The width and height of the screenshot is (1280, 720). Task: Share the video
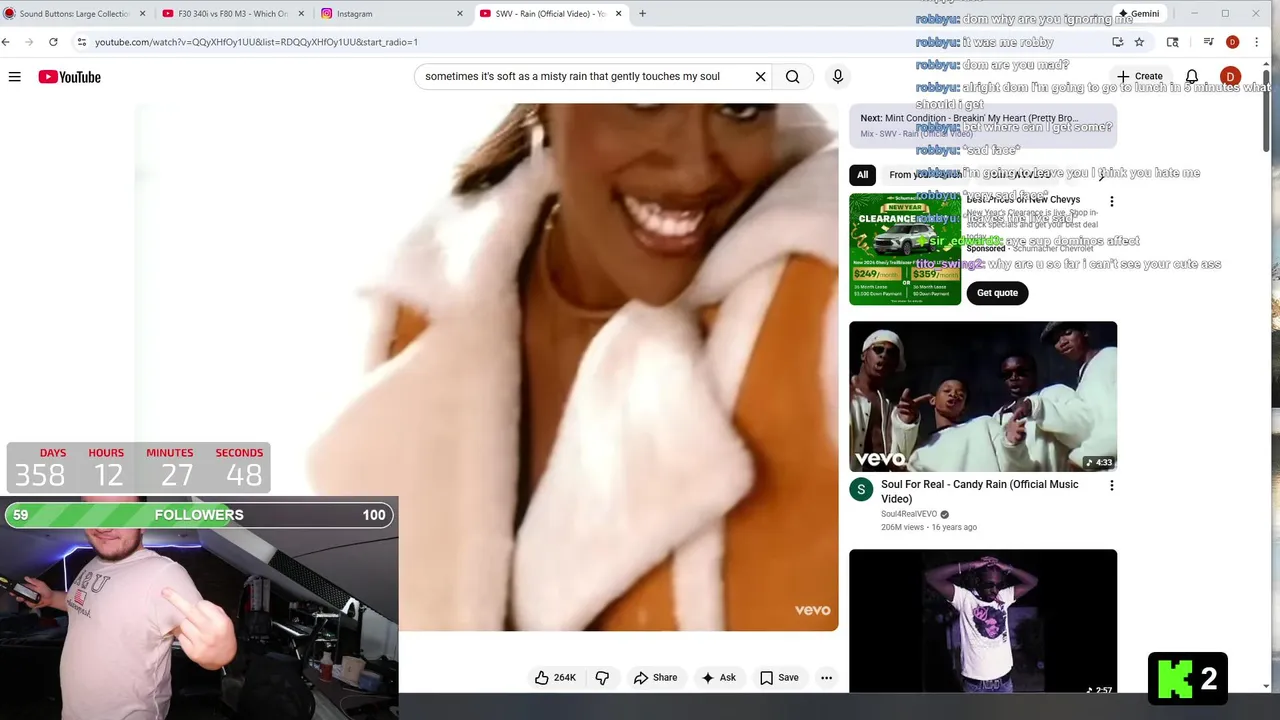pyautogui.click(x=655, y=677)
